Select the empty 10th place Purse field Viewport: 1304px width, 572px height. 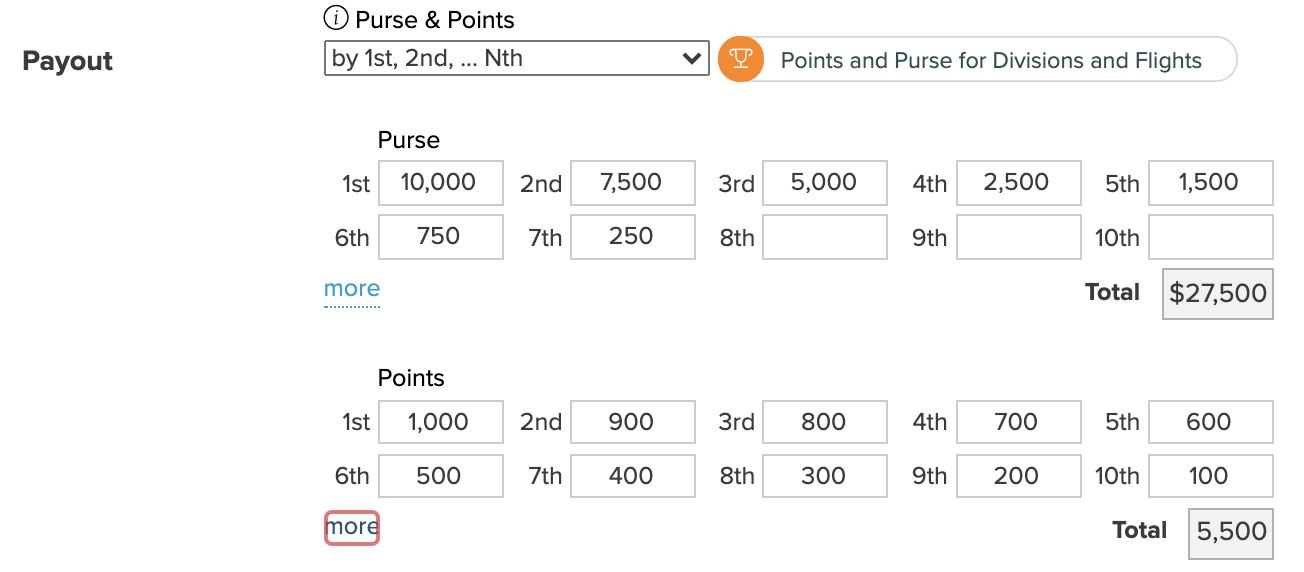(1211, 237)
